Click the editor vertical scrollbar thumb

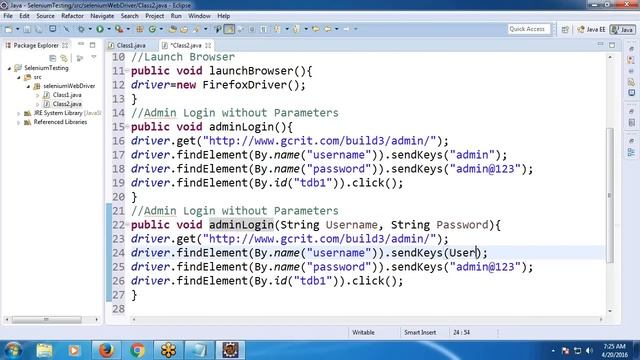(x=610, y=195)
